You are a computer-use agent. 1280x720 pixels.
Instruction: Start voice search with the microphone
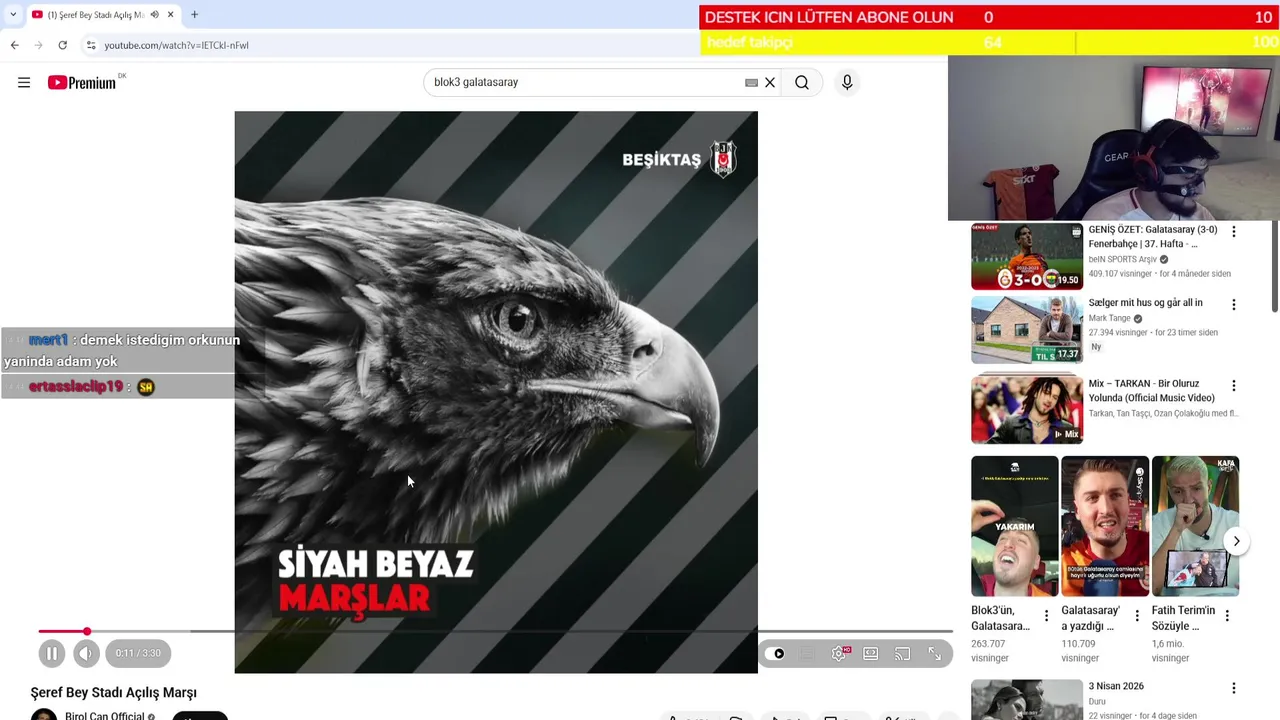pyautogui.click(x=847, y=83)
